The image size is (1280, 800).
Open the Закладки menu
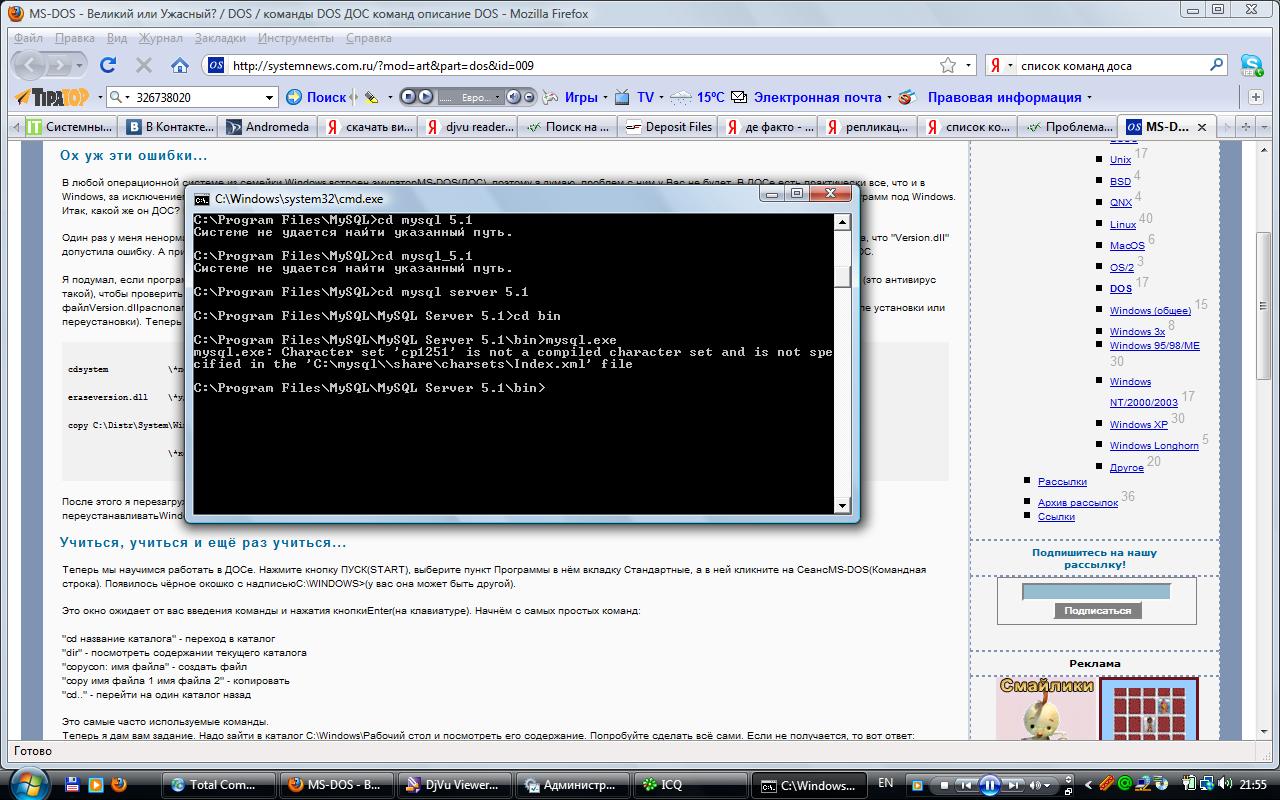tap(220, 38)
